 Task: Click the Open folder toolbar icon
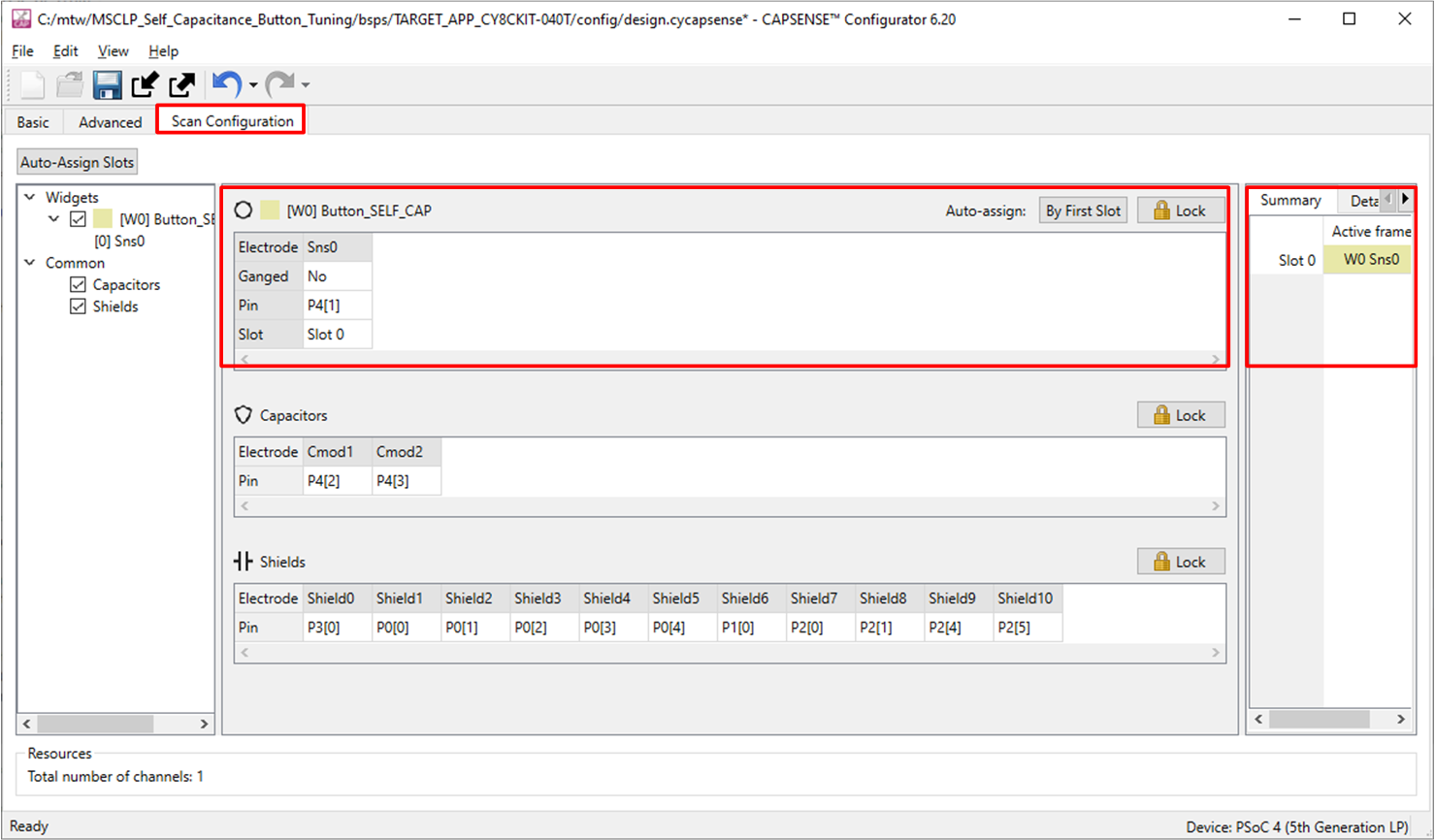pyautogui.click(x=69, y=85)
